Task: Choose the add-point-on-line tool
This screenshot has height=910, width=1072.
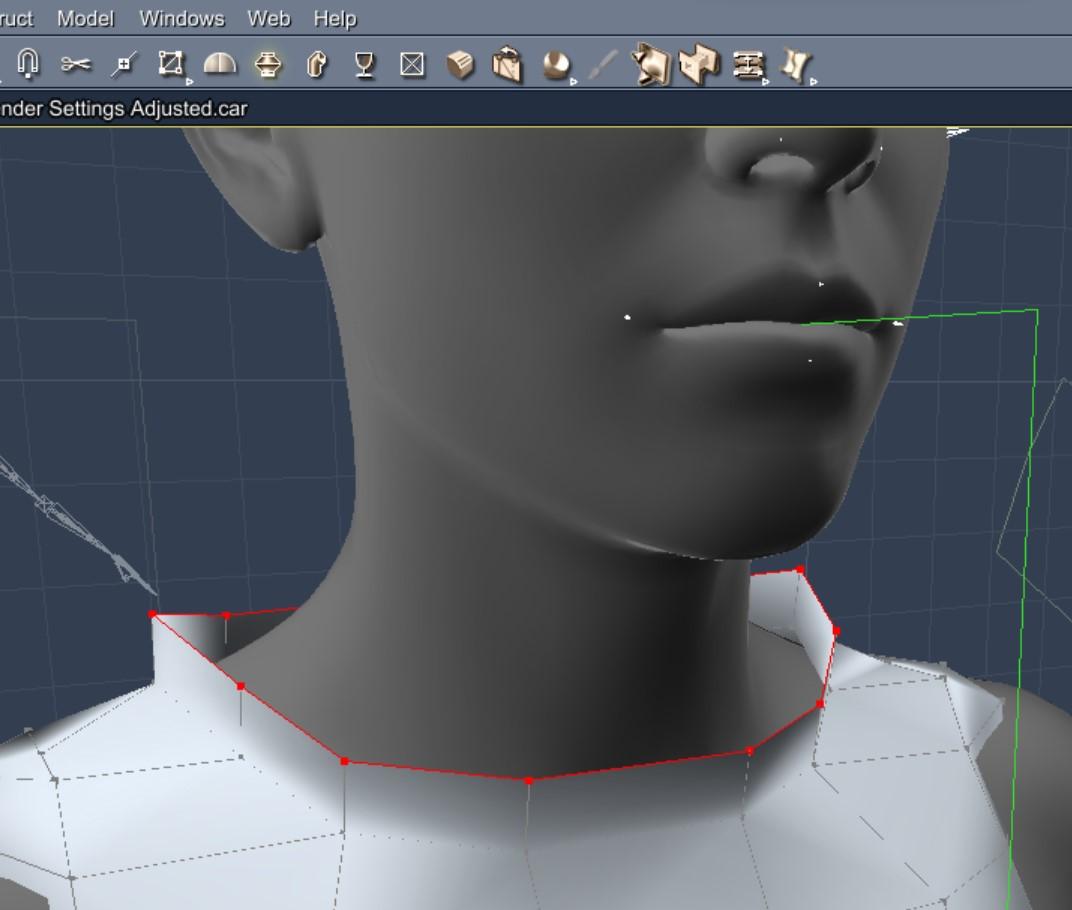Action: point(124,65)
